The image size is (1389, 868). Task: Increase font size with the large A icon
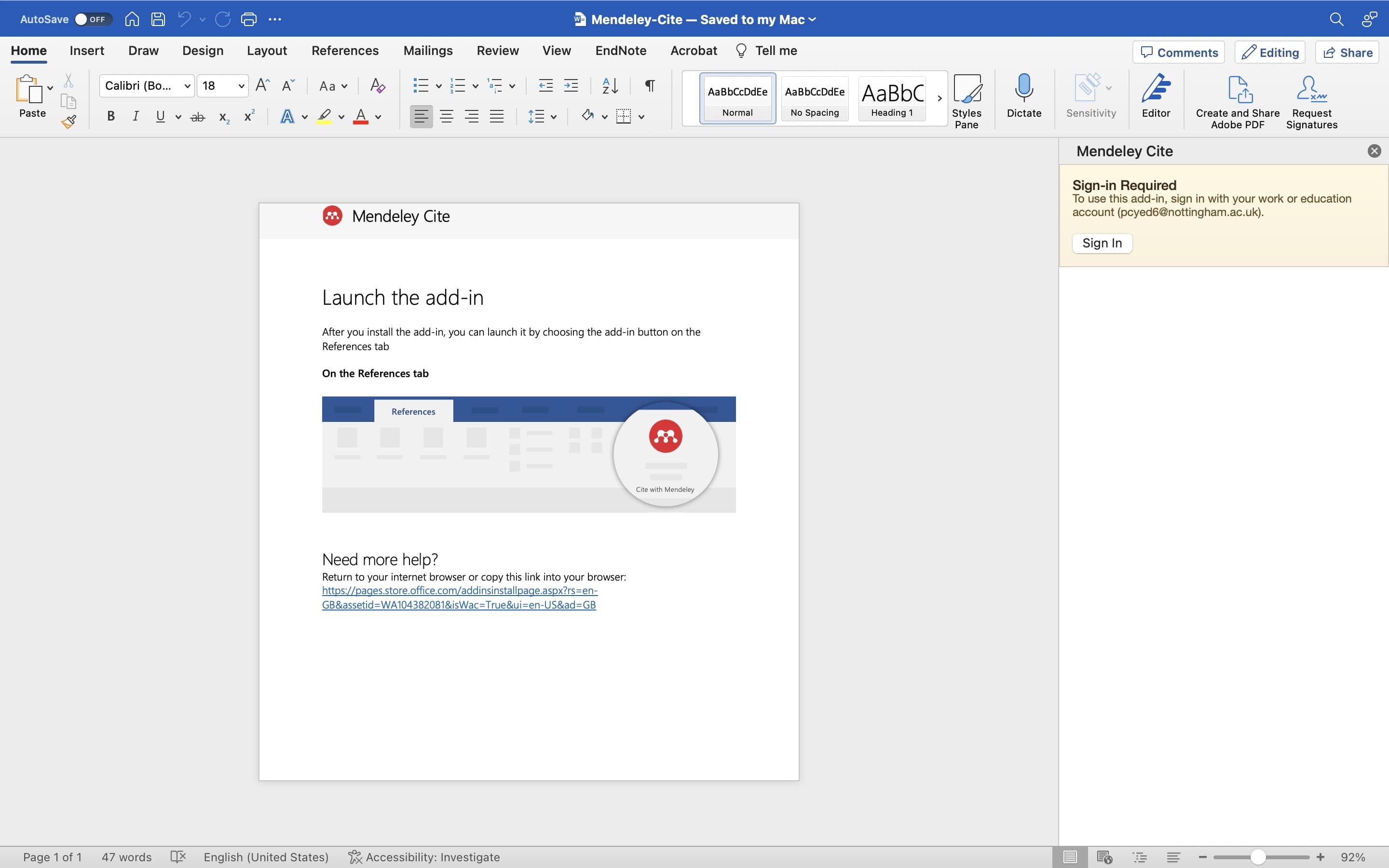(x=262, y=85)
